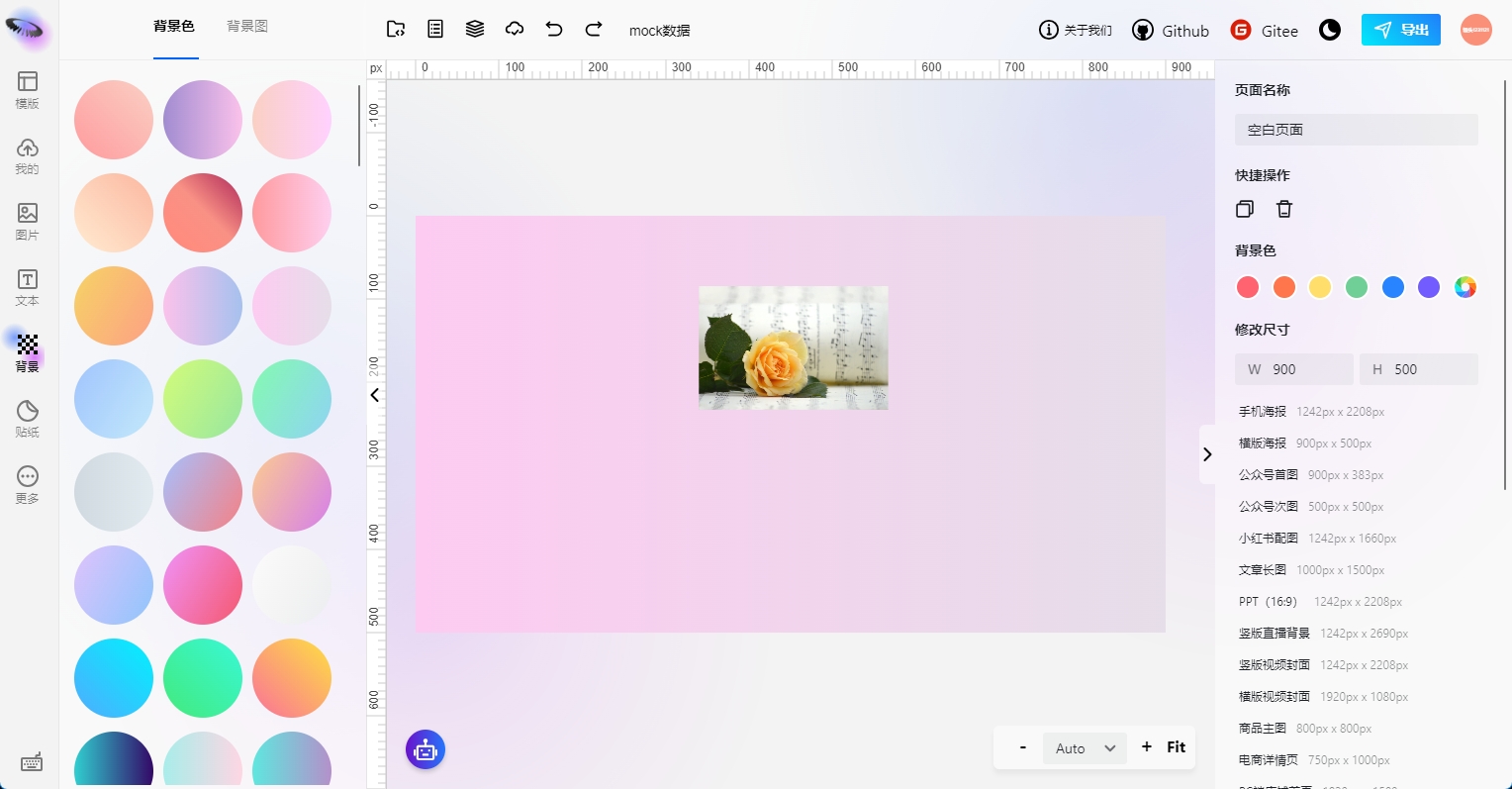Viewport: 1512px width, 789px height.
Task: Collapse the left panel with arrow
Action: (x=375, y=395)
